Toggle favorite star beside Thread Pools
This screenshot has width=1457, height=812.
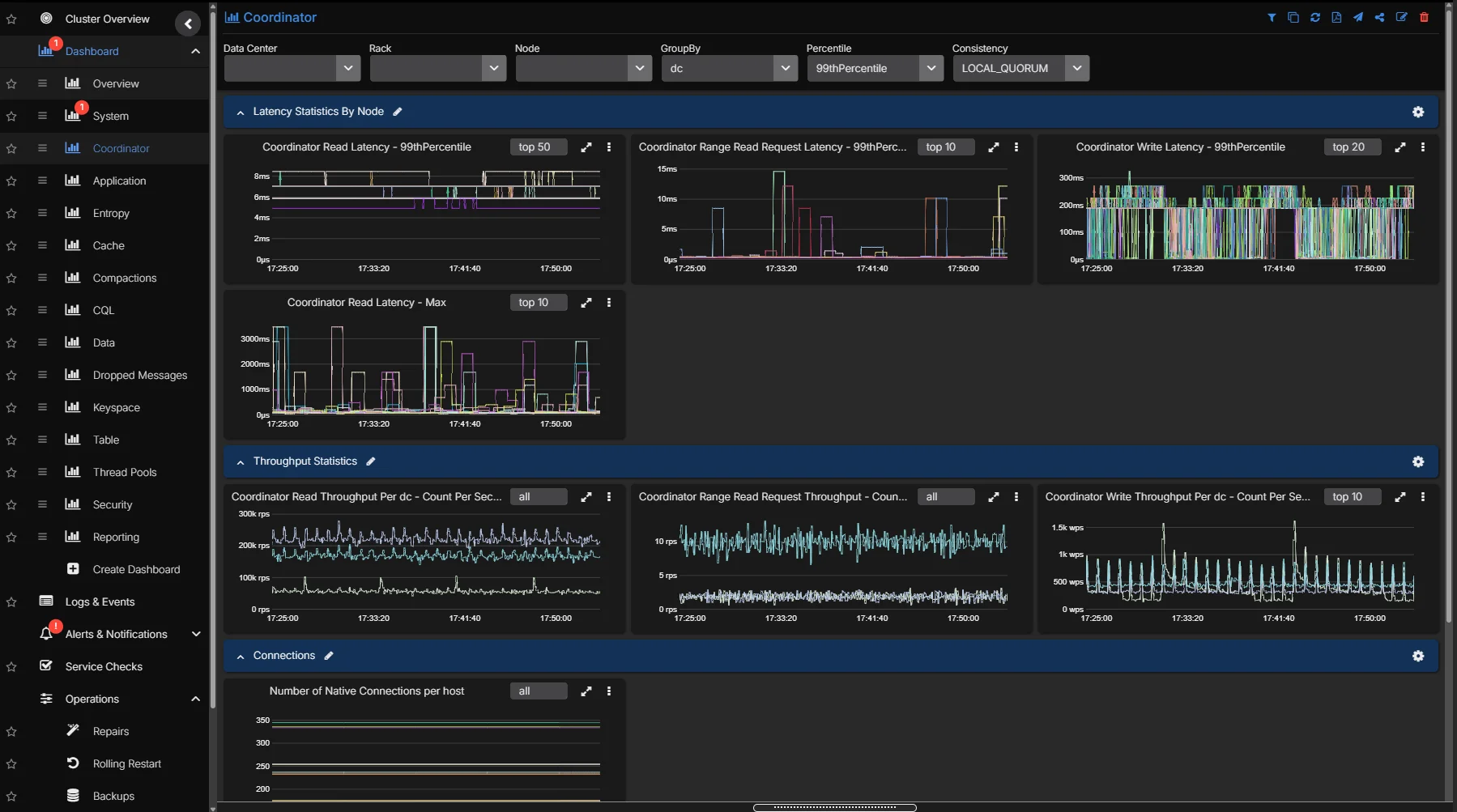tap(11, 473)
